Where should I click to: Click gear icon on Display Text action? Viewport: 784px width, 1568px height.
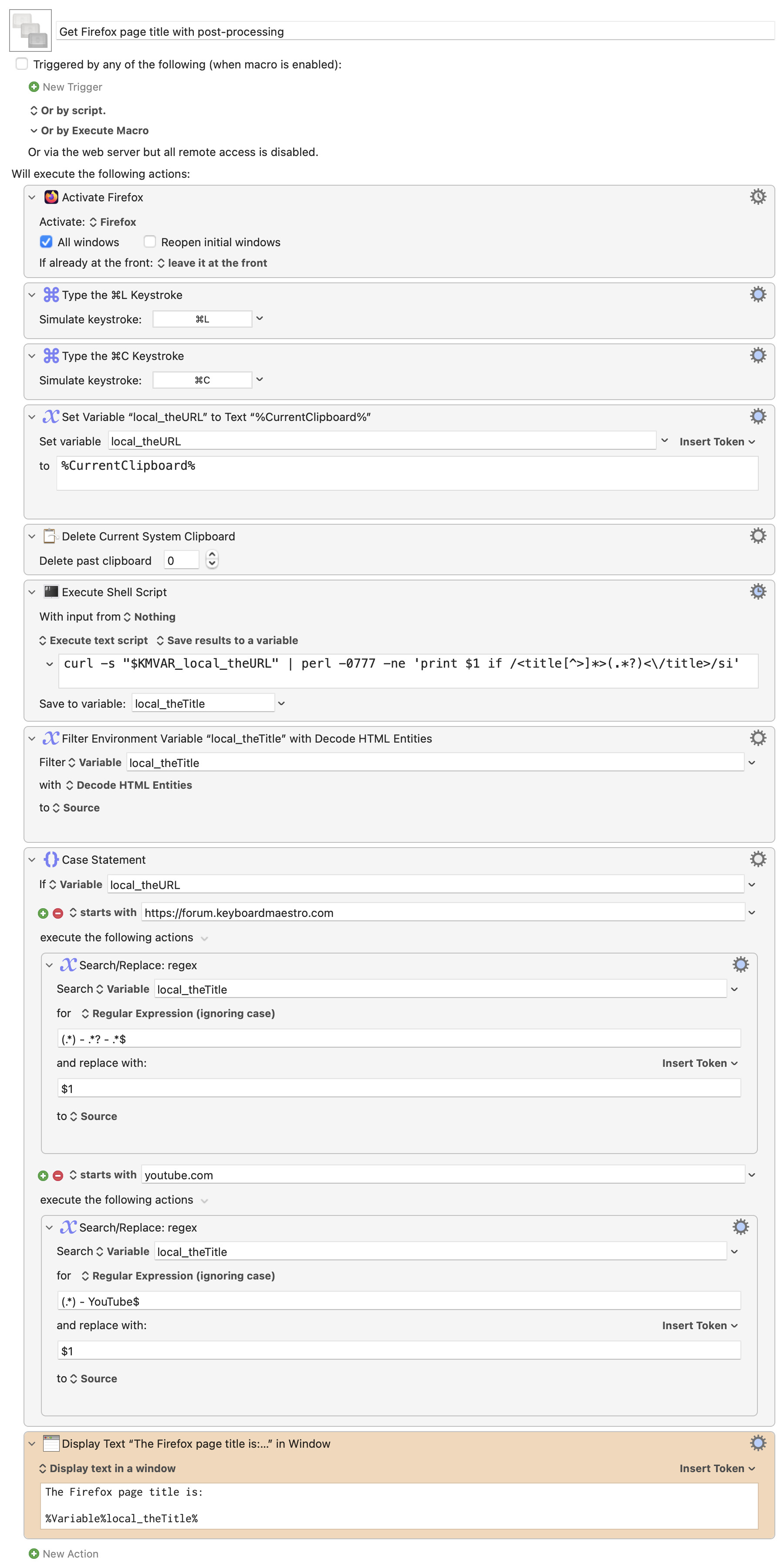coord(757,1442)
